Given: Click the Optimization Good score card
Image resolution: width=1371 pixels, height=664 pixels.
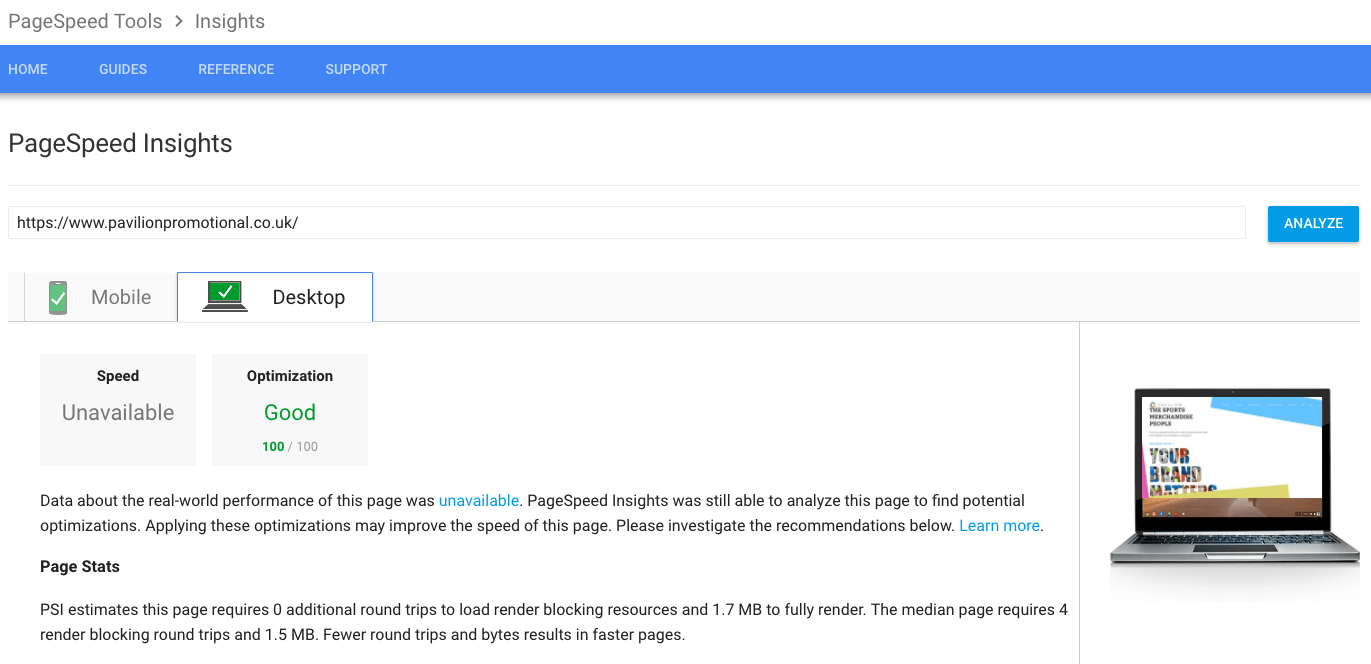Looking at the screenshot, I should coord(290,409).
